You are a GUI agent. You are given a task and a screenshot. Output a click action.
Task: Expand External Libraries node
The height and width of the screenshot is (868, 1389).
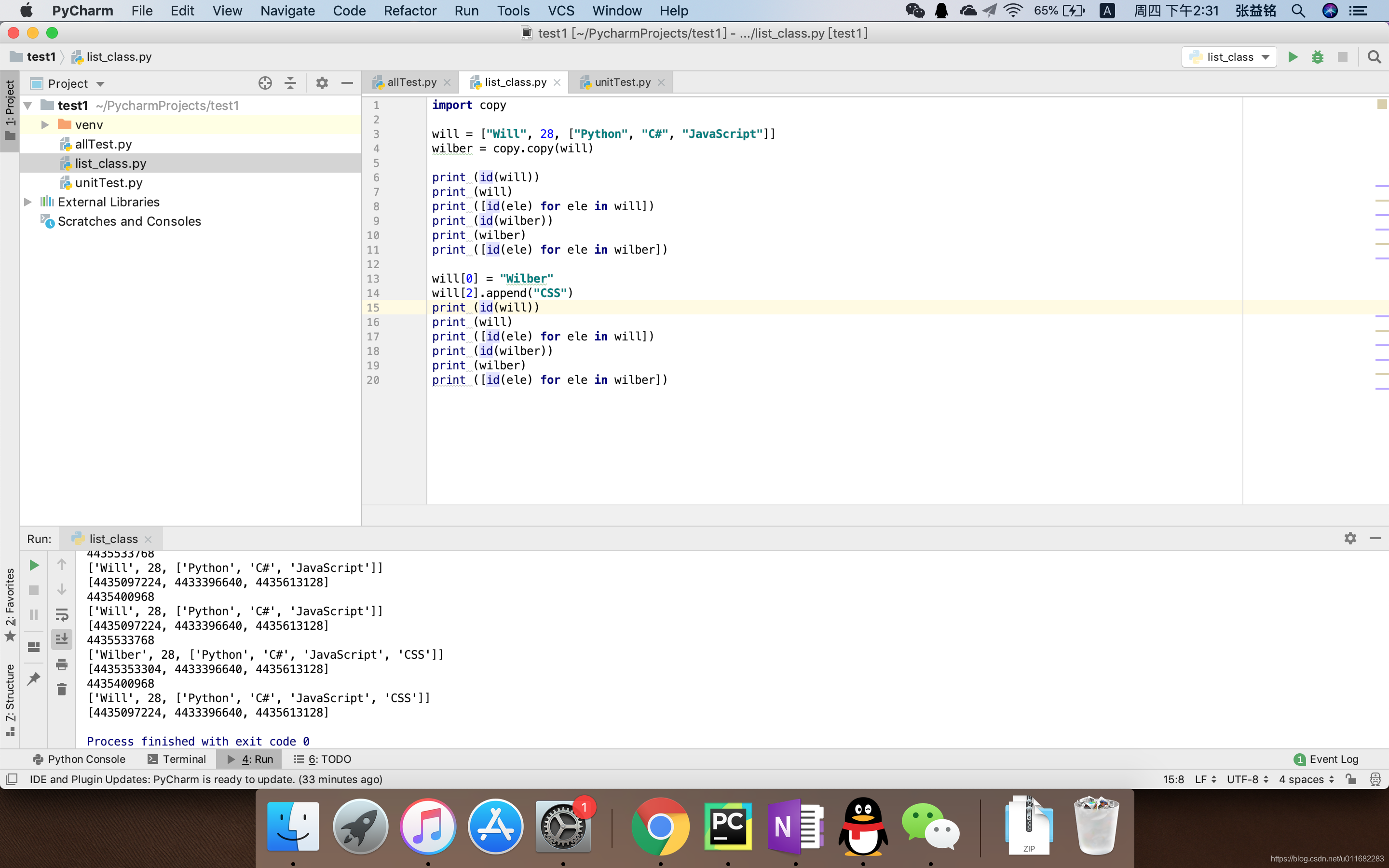(27, 202)
